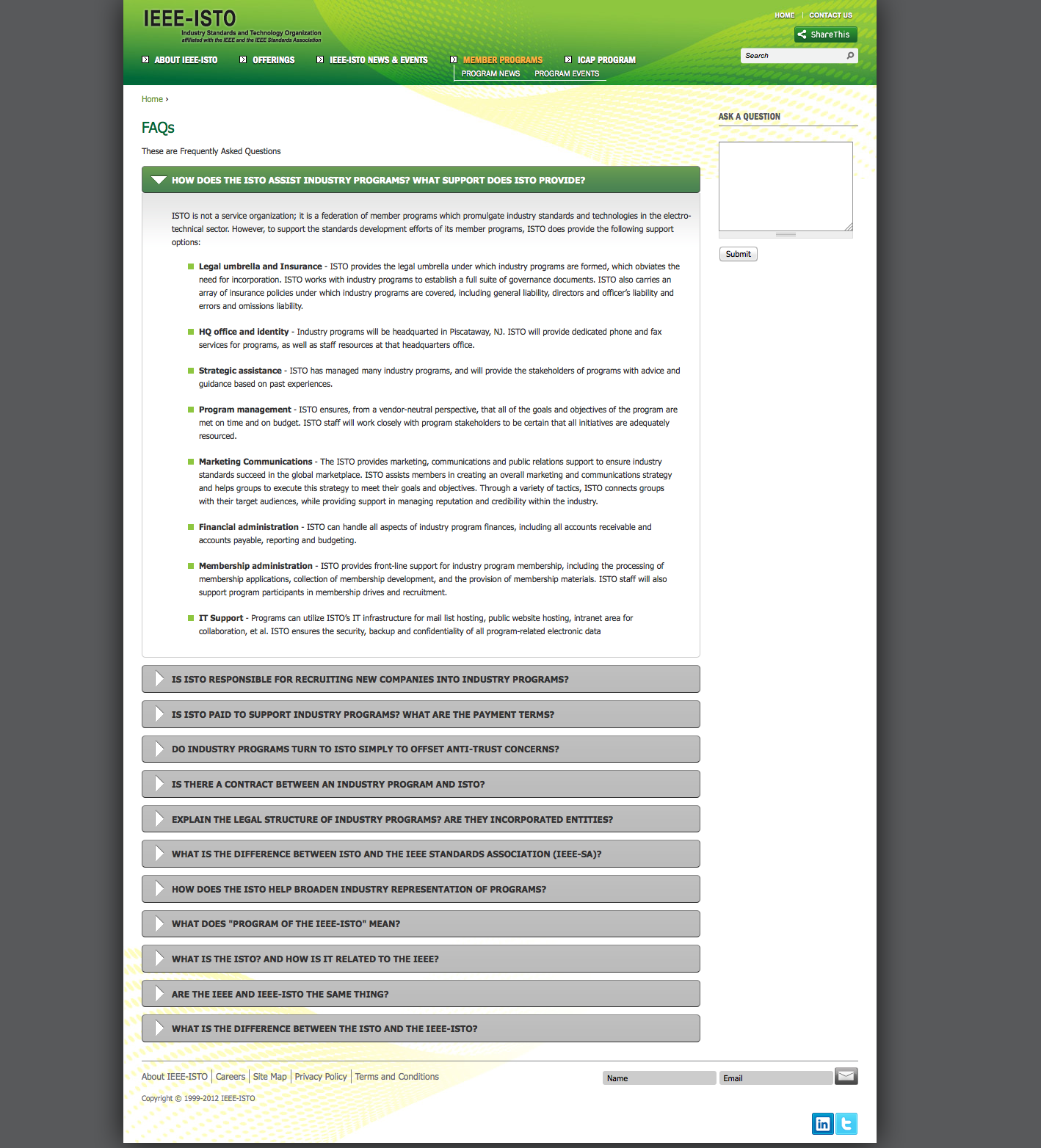Viewport: 1041px width, 1148px height.
Task: Open the Site Map footer link
Action: coord(270,1077)
